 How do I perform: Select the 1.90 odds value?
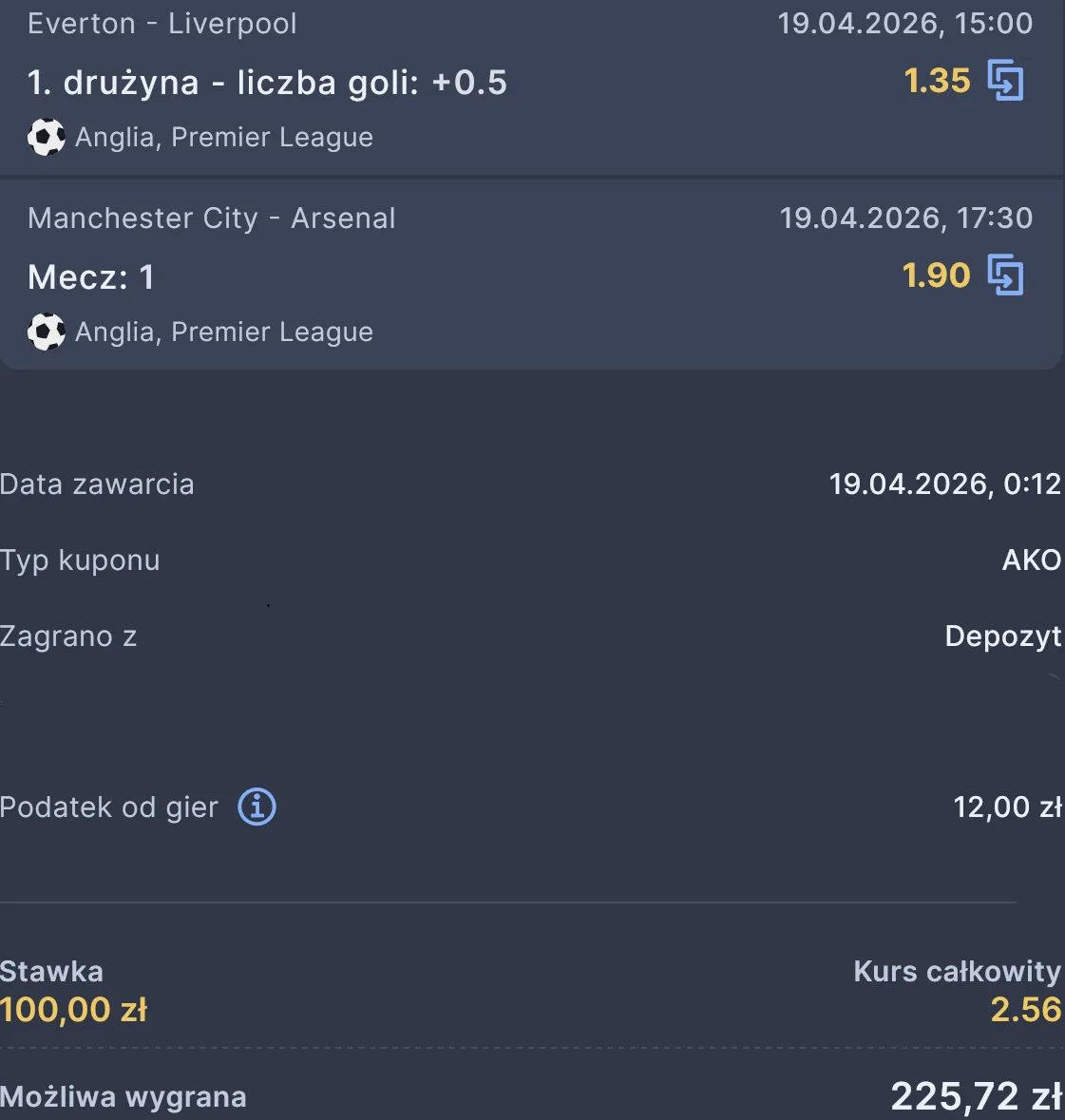point(936,275)
